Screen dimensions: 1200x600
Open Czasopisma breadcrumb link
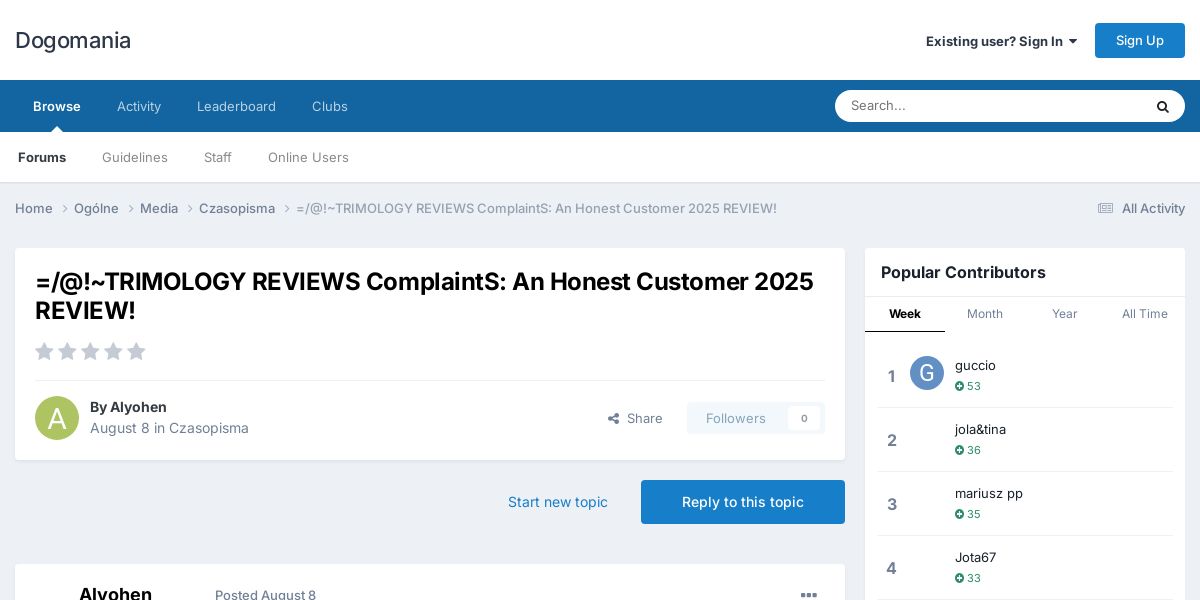(x=237, y=208)
